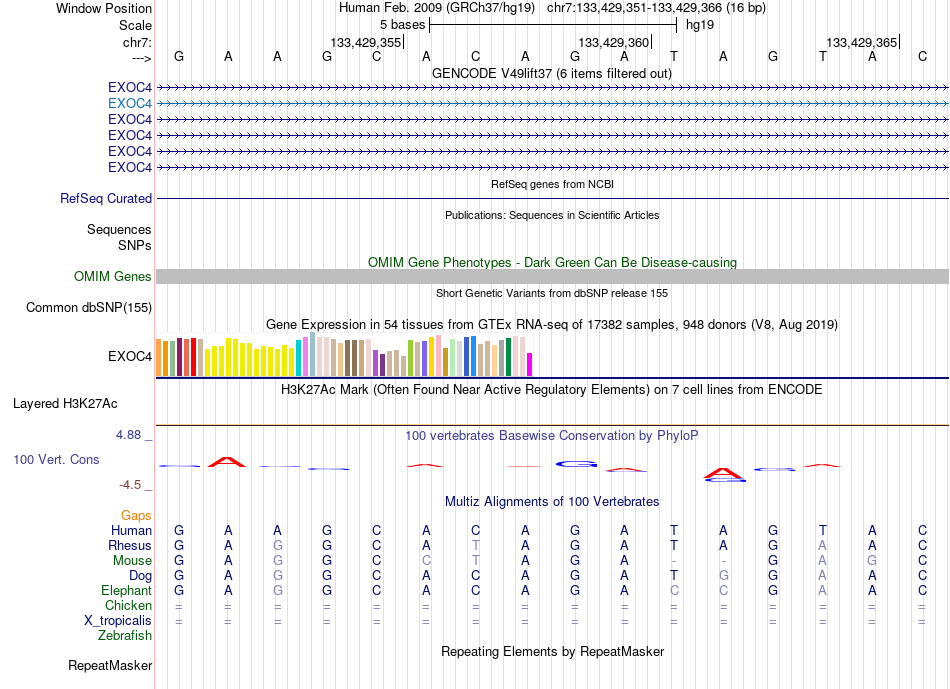Click the 5 bases scale bar
This screenshot has width=950, height=689.
(x=553, y=25)
